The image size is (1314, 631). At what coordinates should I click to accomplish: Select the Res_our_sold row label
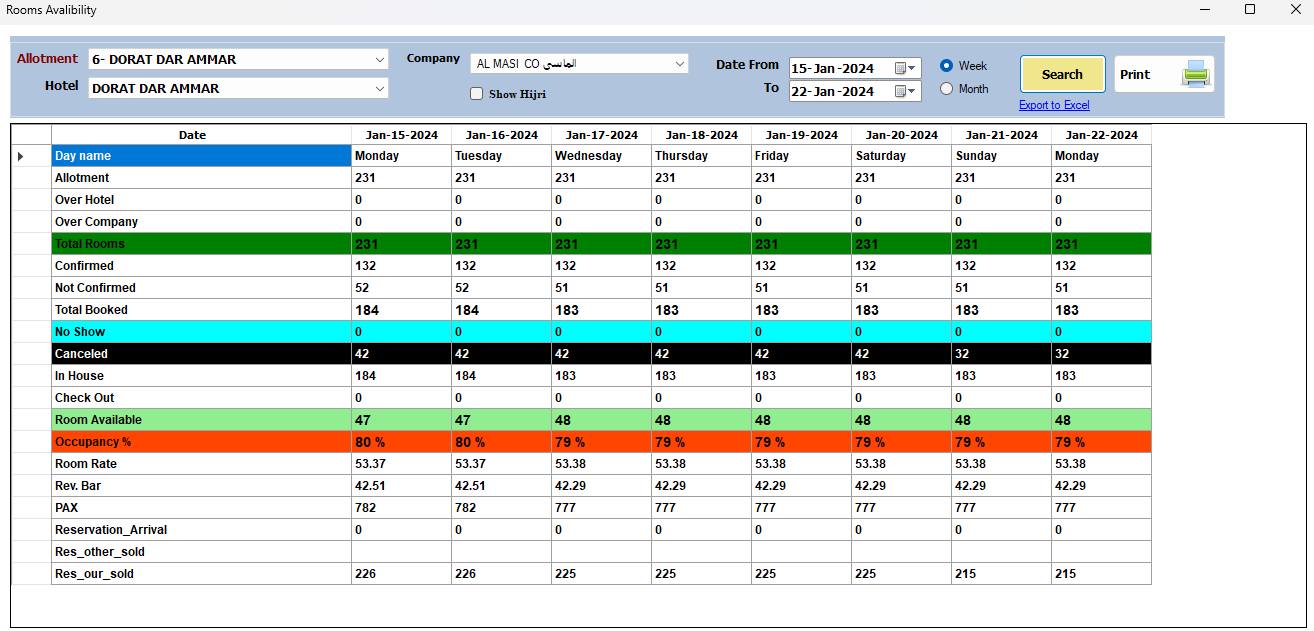[x=201, y=574]
